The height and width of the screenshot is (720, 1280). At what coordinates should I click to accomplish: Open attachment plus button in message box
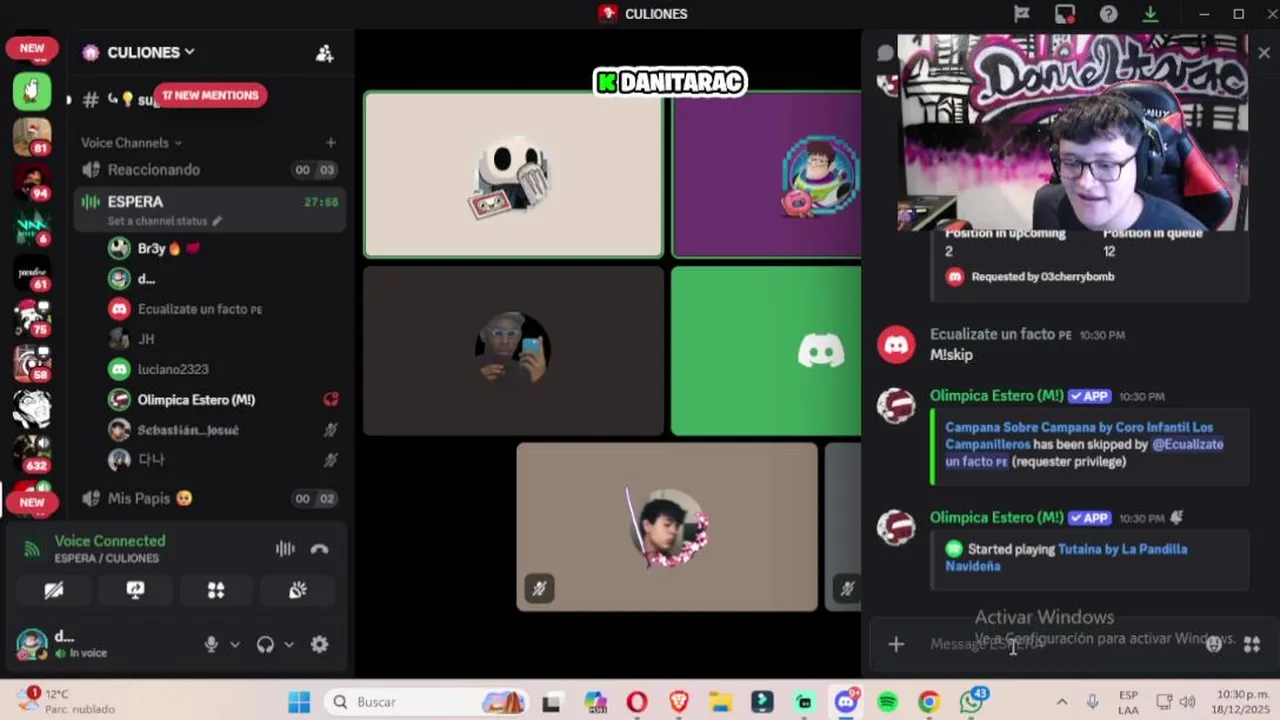click(896, 644)
